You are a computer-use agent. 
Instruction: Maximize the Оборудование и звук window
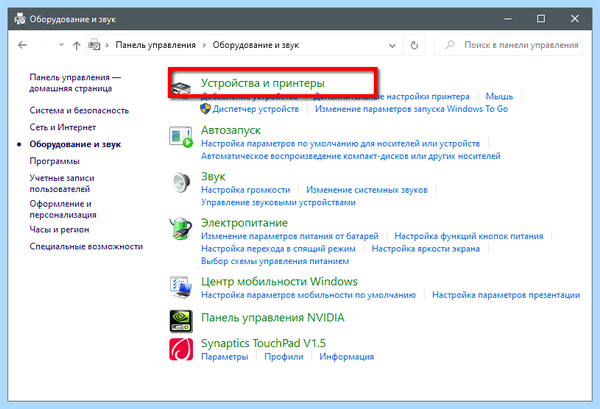click(541, 18)
